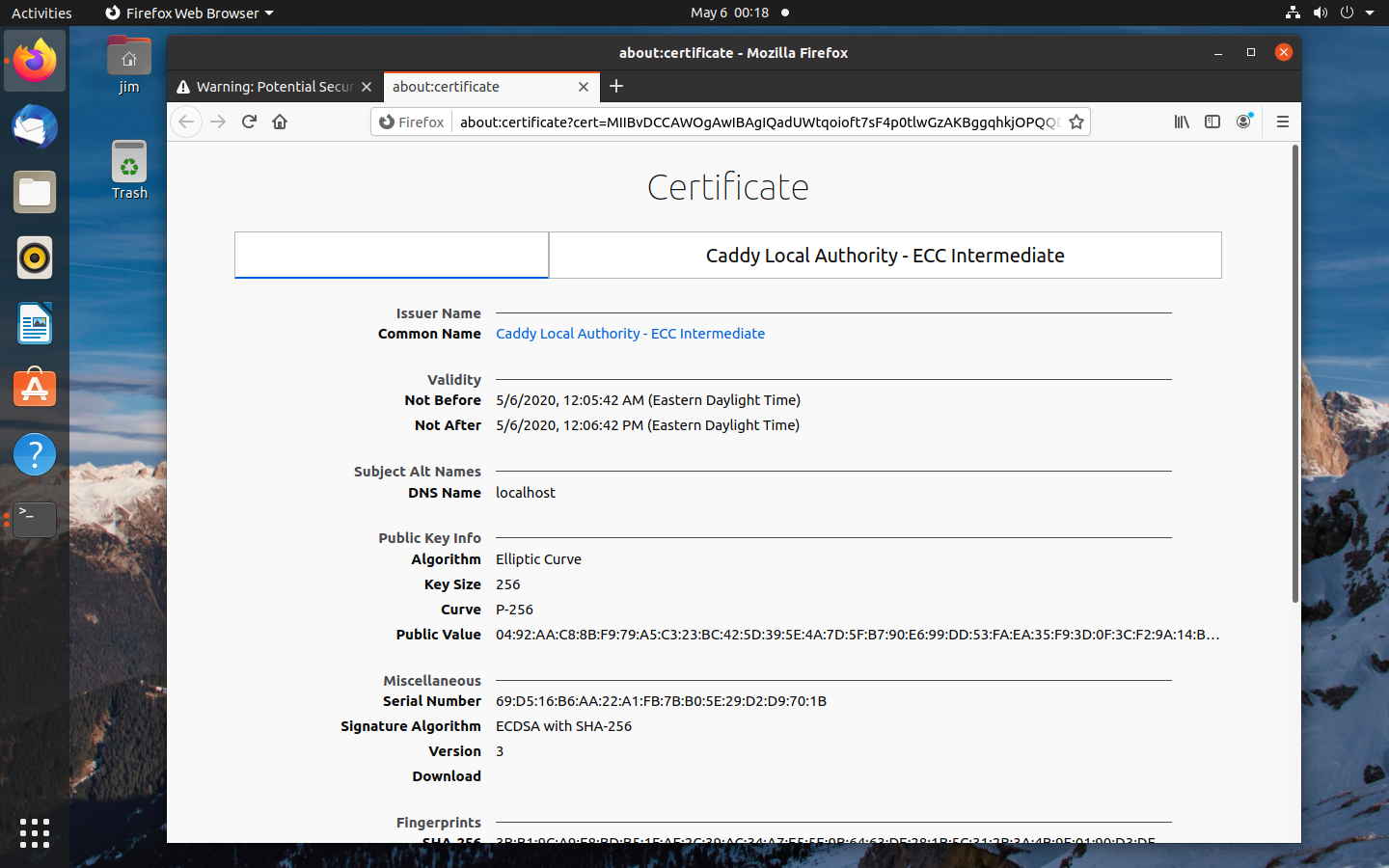The width and height of the screenshot is (1389, 868).
Task: Open the system status menu arrow
Action: point(1370,13)
